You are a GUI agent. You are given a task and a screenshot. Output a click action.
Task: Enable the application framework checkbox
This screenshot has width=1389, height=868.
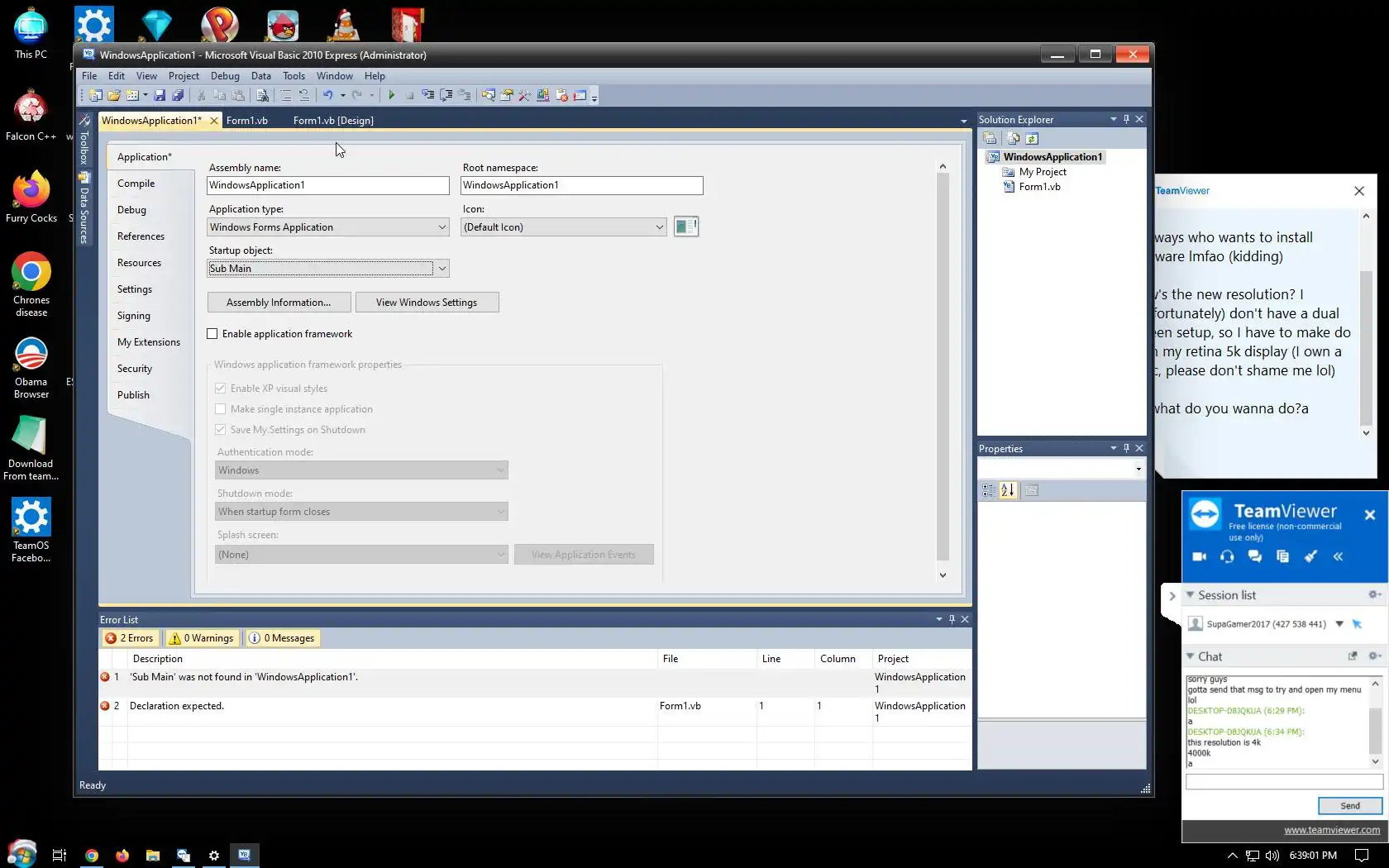[212, 334]
